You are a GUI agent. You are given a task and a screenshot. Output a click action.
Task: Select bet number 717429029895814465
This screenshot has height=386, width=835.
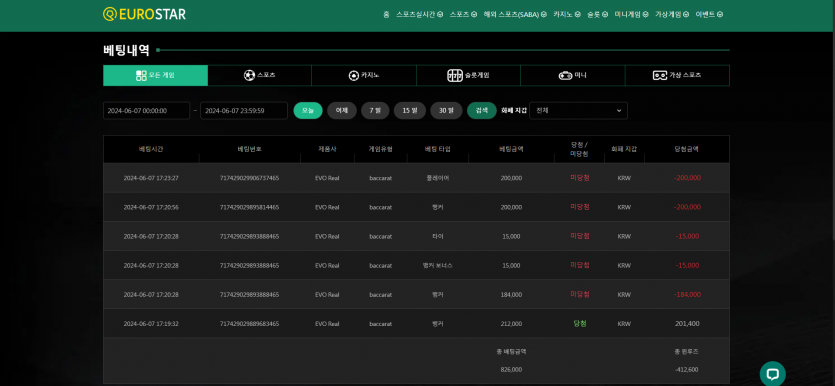249,207
